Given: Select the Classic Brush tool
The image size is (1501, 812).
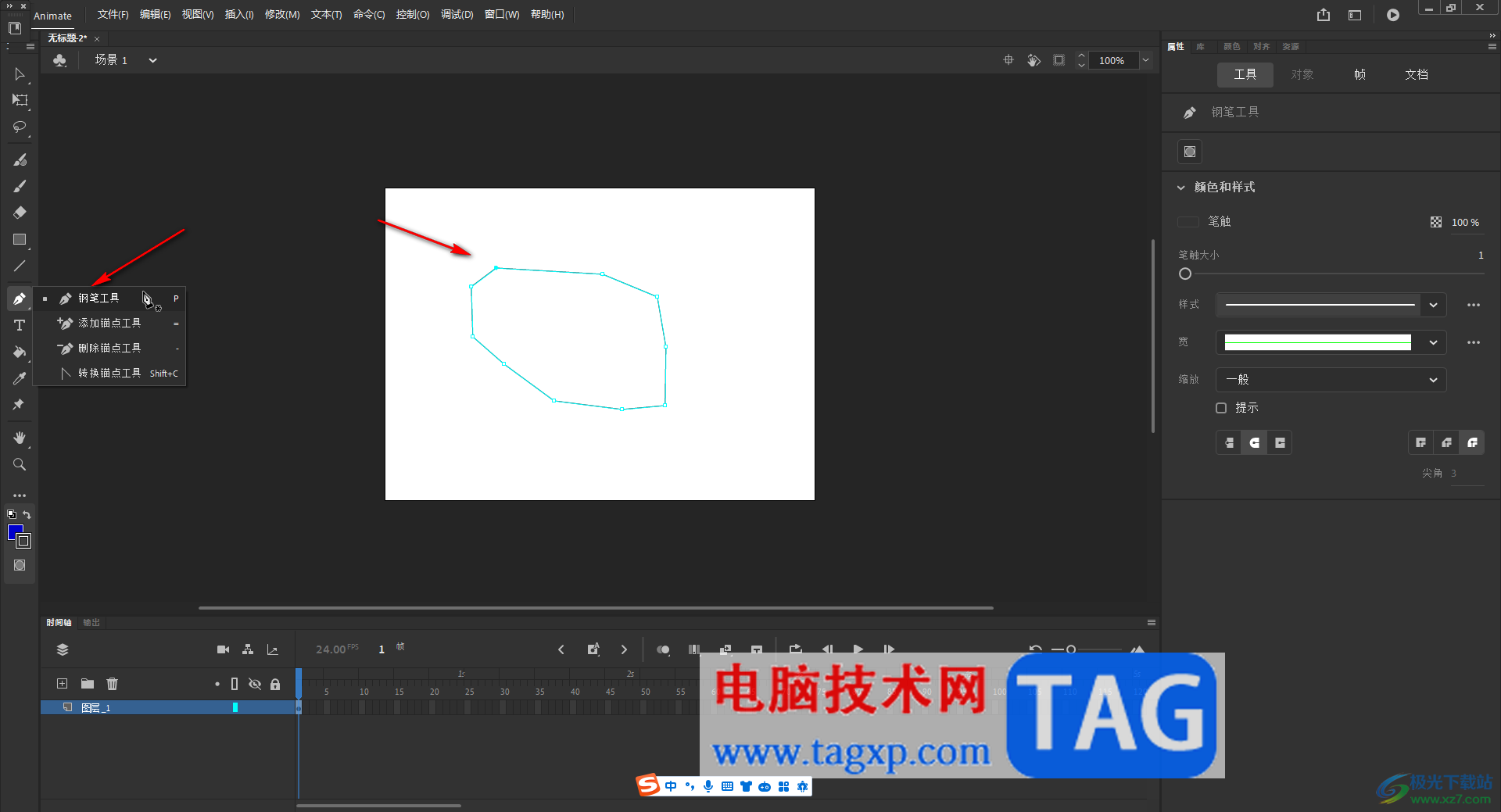Looking at the screenshot, I should pos(20,186).
